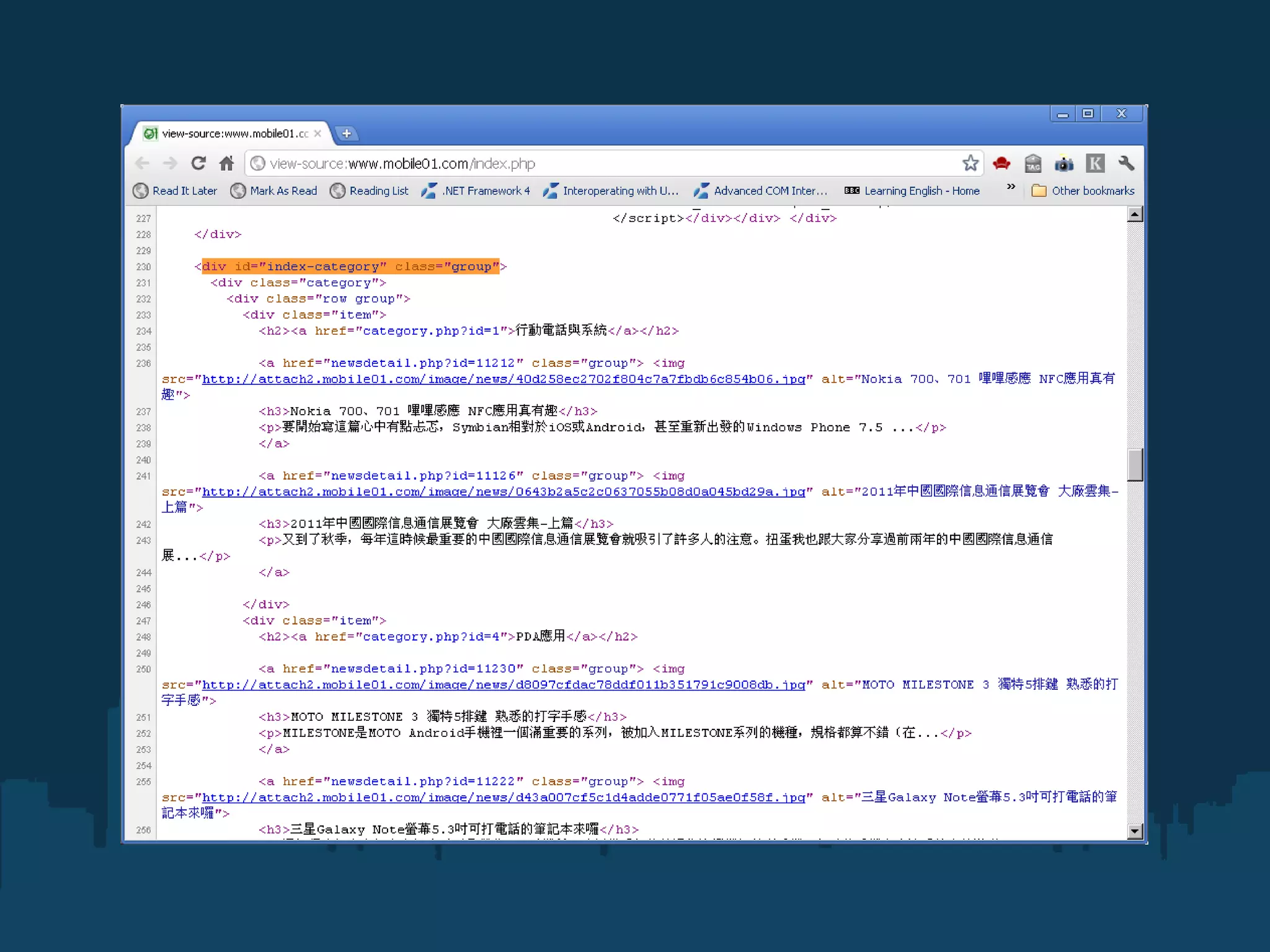The height and width of the screenshot is (952, 1270).
Task: Click the camera screenshot extension icon
Action: [x=1064, y=164]
